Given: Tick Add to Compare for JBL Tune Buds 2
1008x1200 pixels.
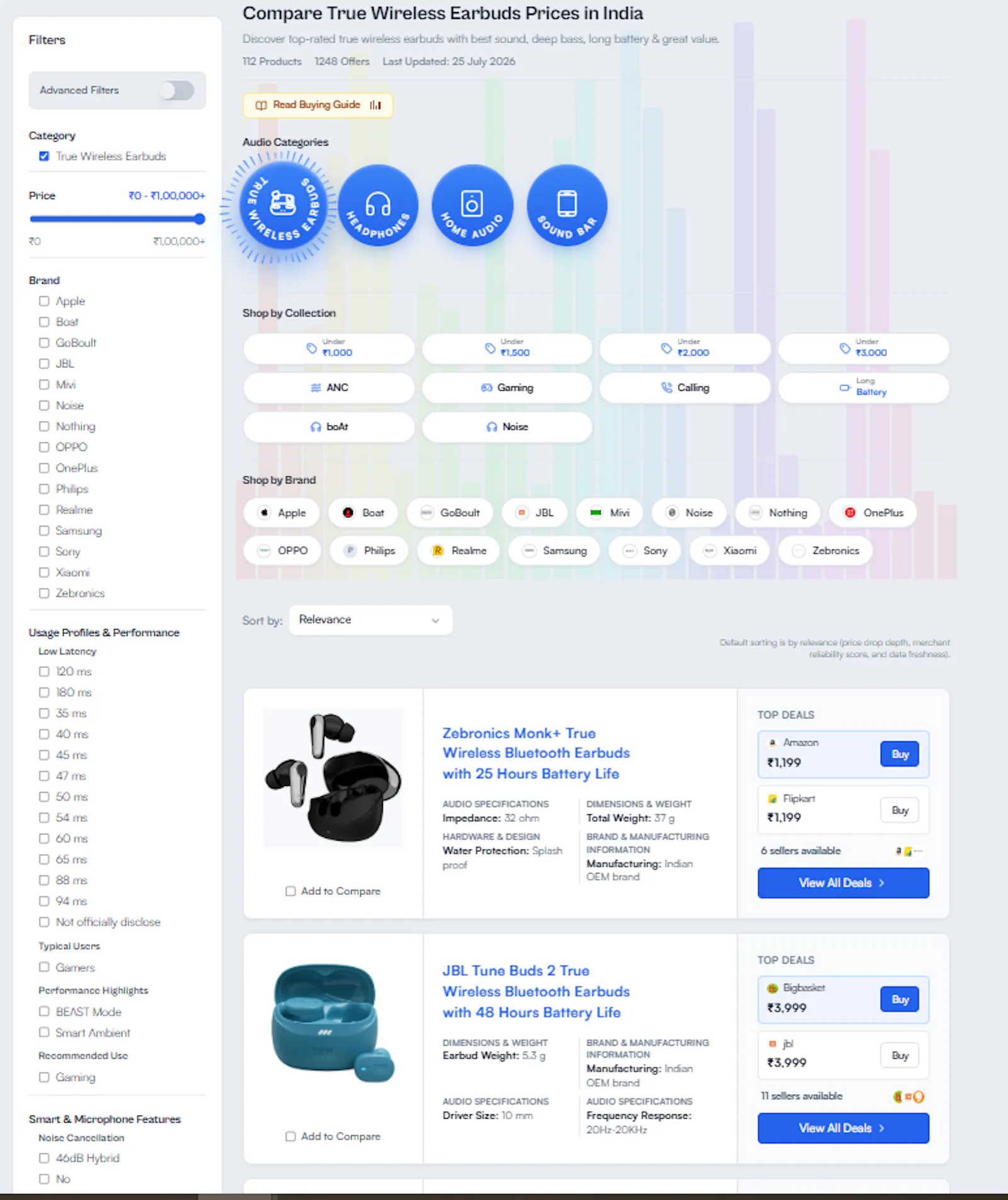Looking at the screenshot, I should pos(290,1136).
